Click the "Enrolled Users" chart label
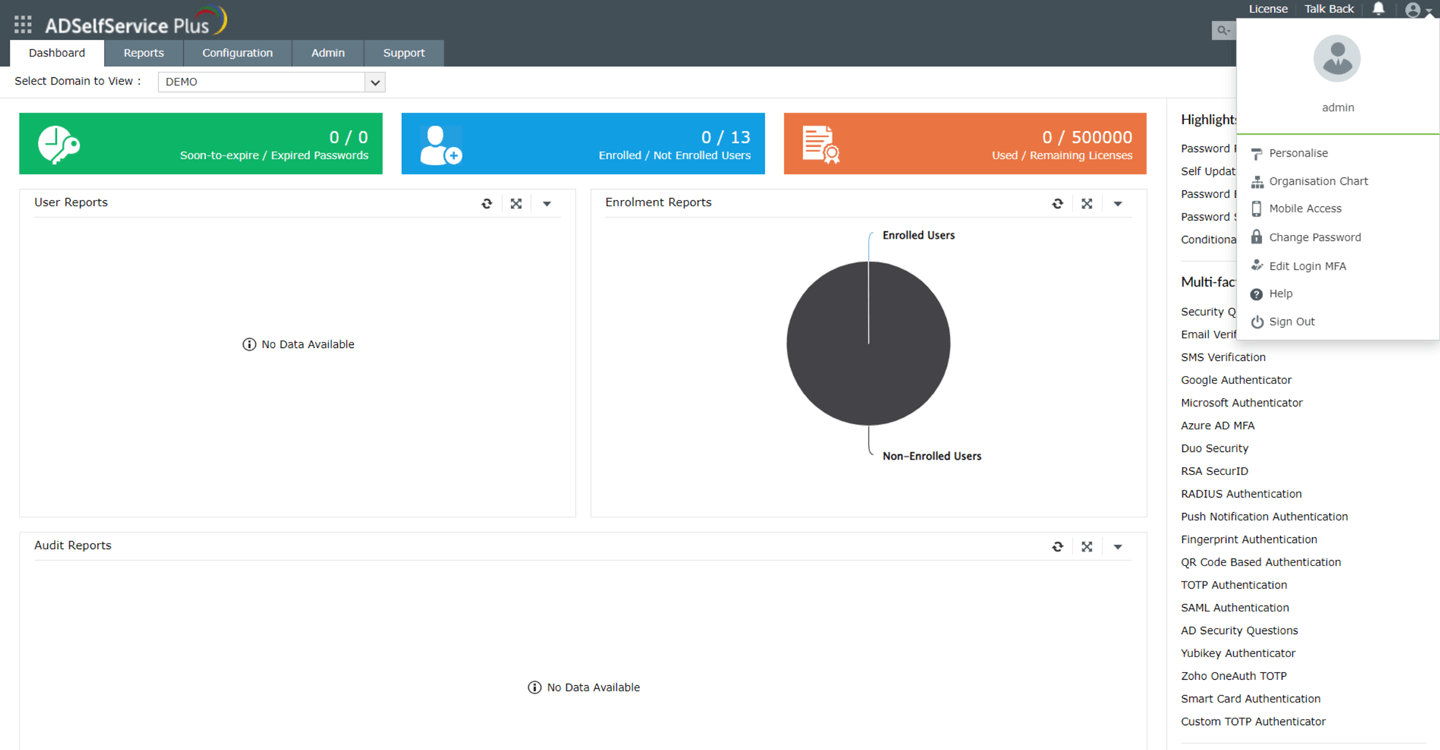Viewport: 1440px width, 750px height. 918,236
